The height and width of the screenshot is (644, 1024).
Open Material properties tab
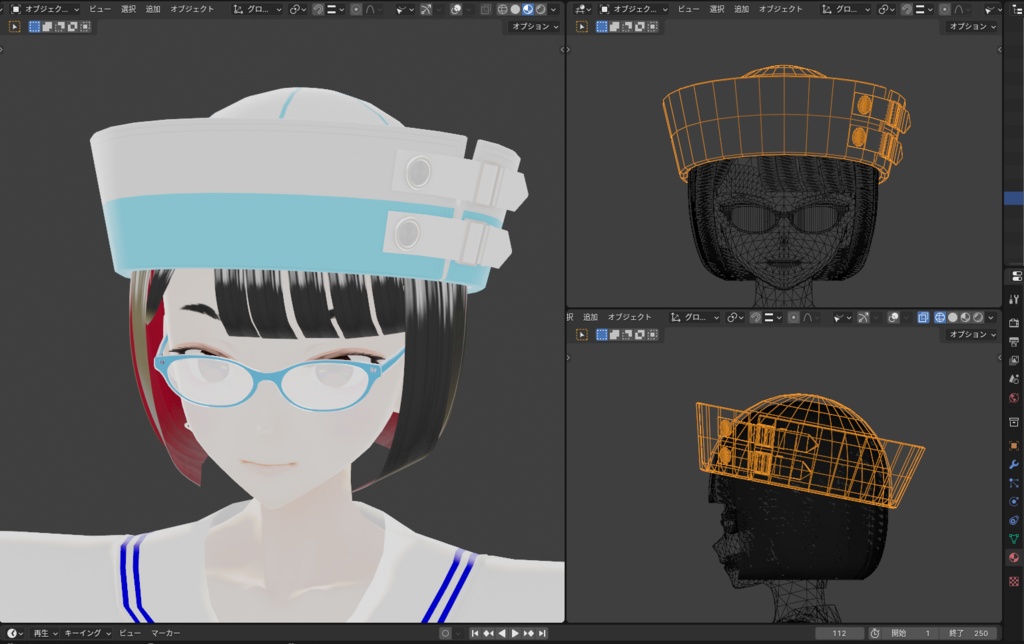(1014, 558)
